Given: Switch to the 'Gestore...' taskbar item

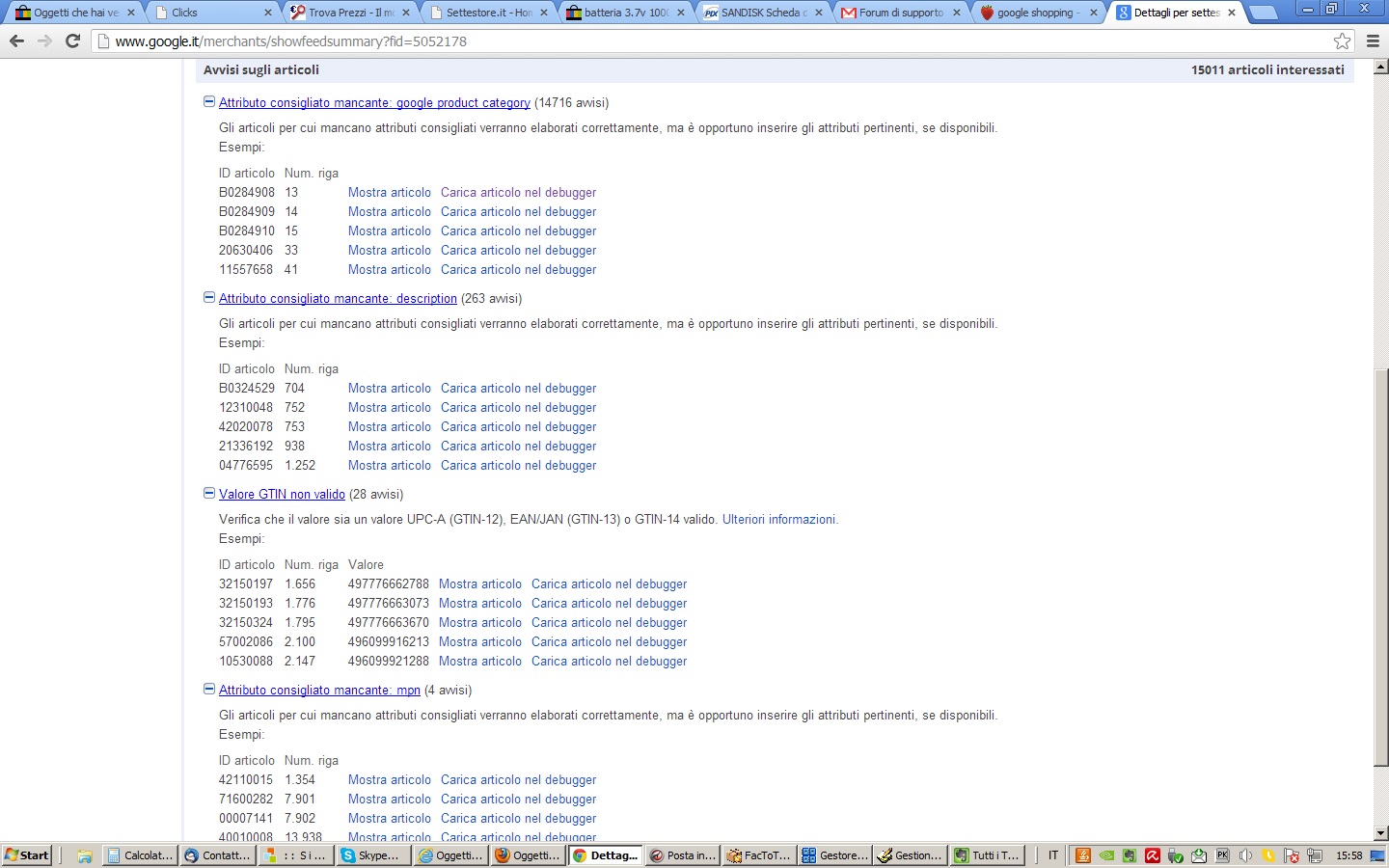Looking at the screenshot, I should point(836,855).
